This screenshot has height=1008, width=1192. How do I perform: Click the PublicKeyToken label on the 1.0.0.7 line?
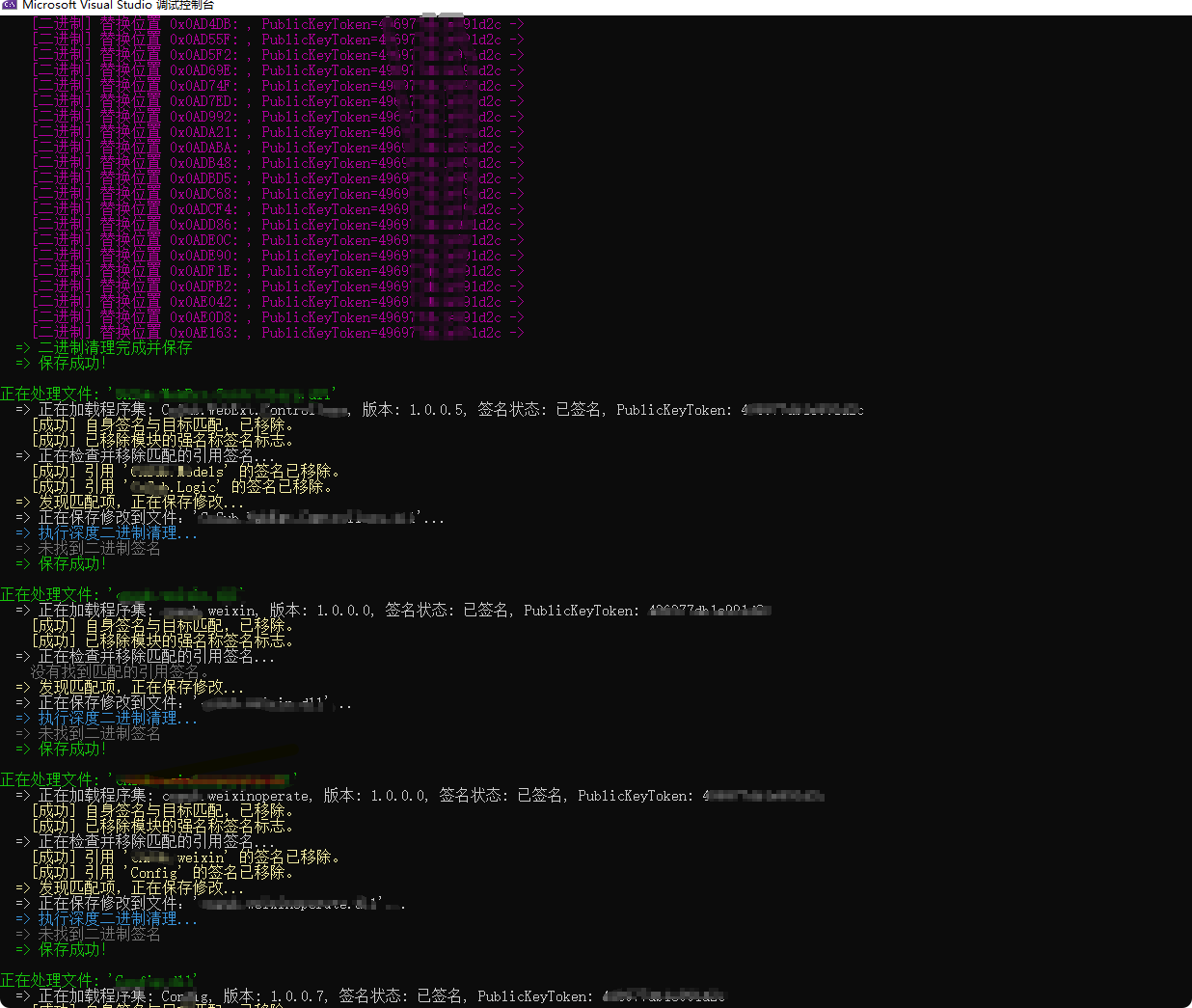(x=534, y=996)
